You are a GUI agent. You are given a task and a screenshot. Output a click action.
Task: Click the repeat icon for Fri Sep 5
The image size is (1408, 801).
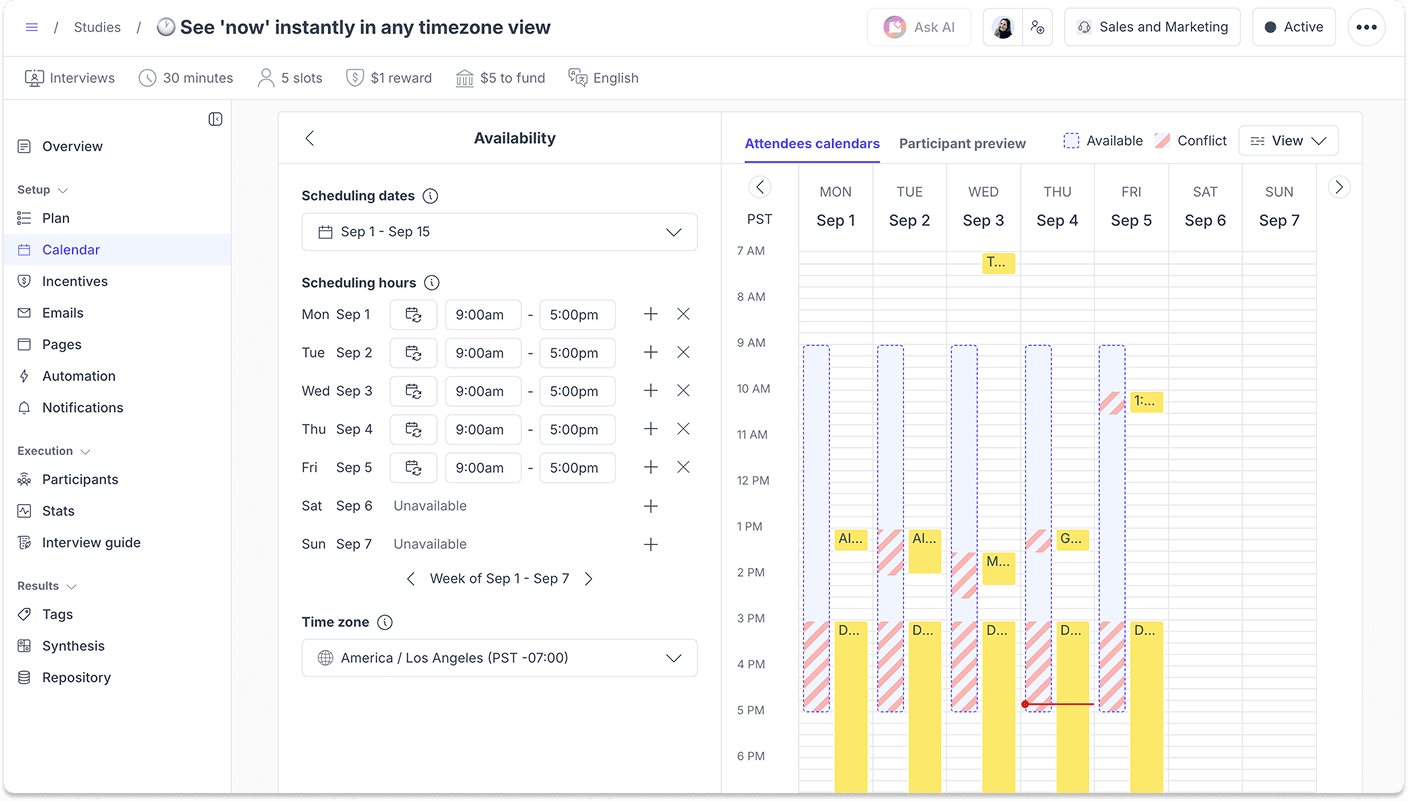pos(413,468)
